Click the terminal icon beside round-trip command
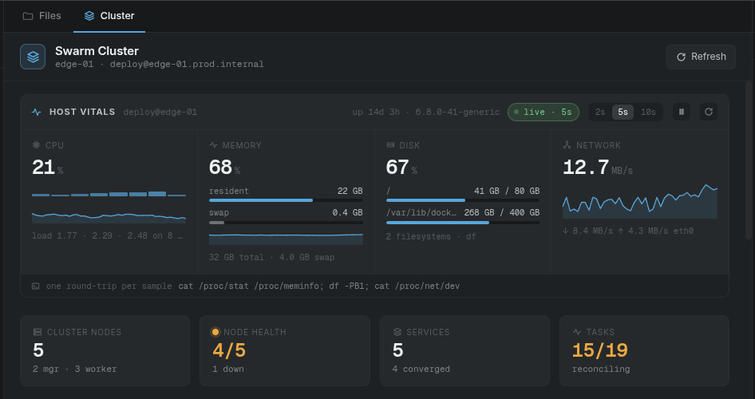 pyautogui.click(x=36, y=286)
